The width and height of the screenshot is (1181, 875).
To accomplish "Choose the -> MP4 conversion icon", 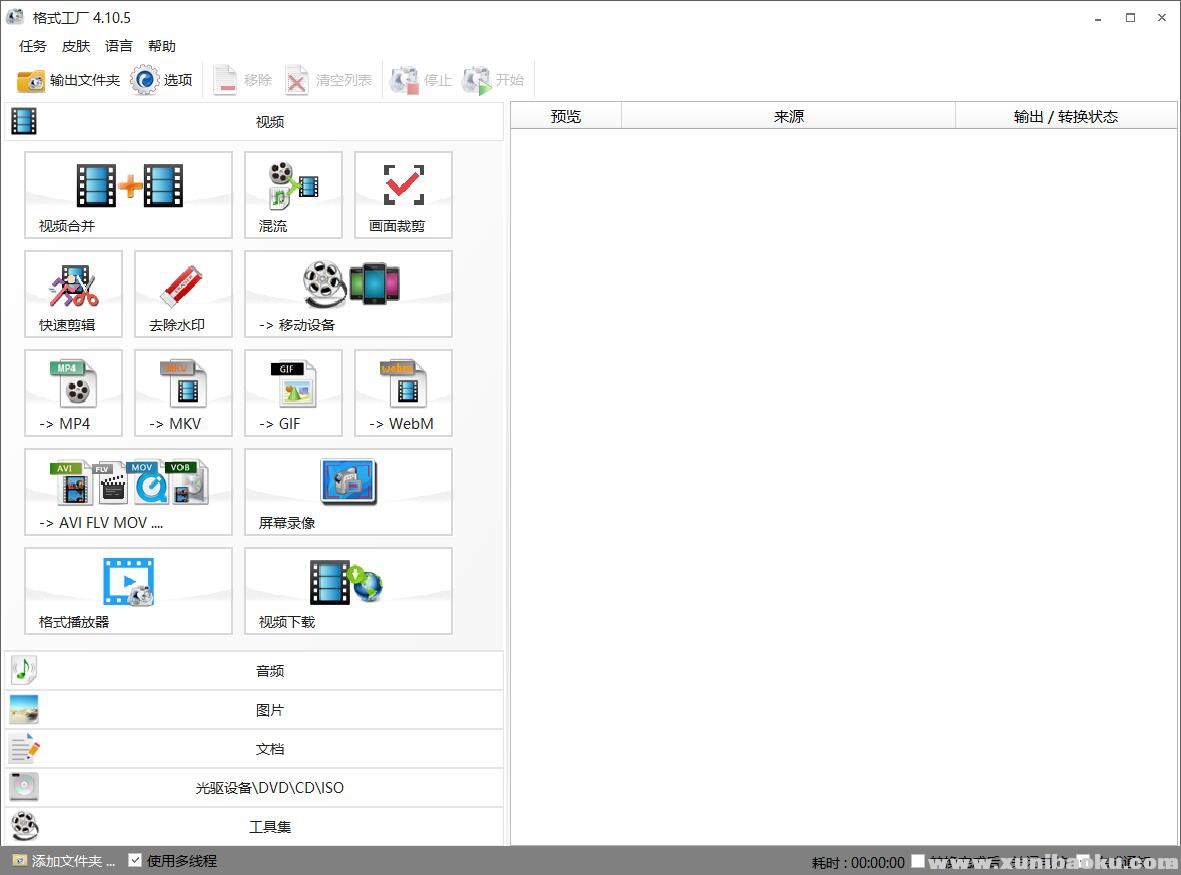I will 73,392.
